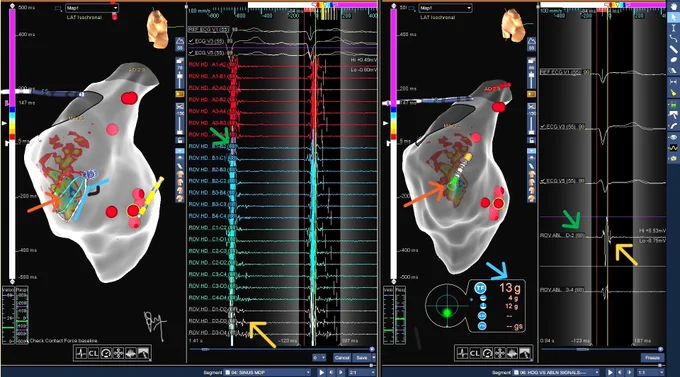
Task: Click the mountain threshold icon beside left map
Action: click(180, 41)
